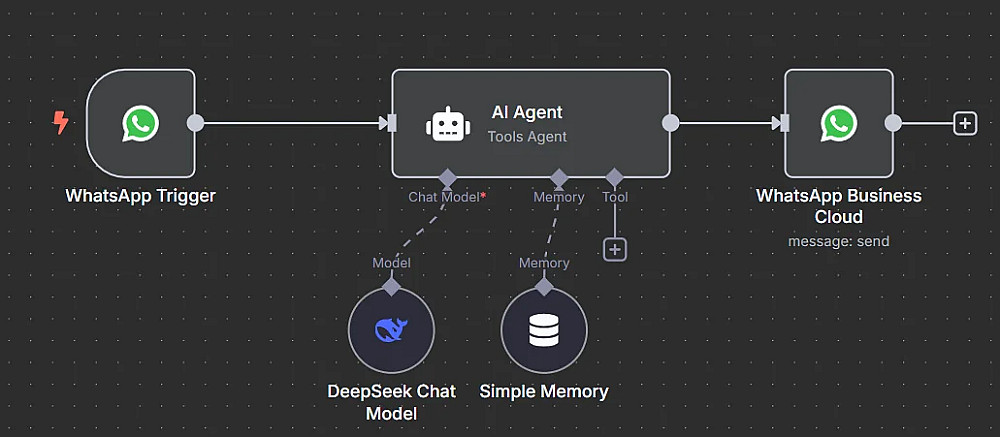Click the red lightning trigger icon
Screen dimensions: 1000x437
[x=61, y=122]
